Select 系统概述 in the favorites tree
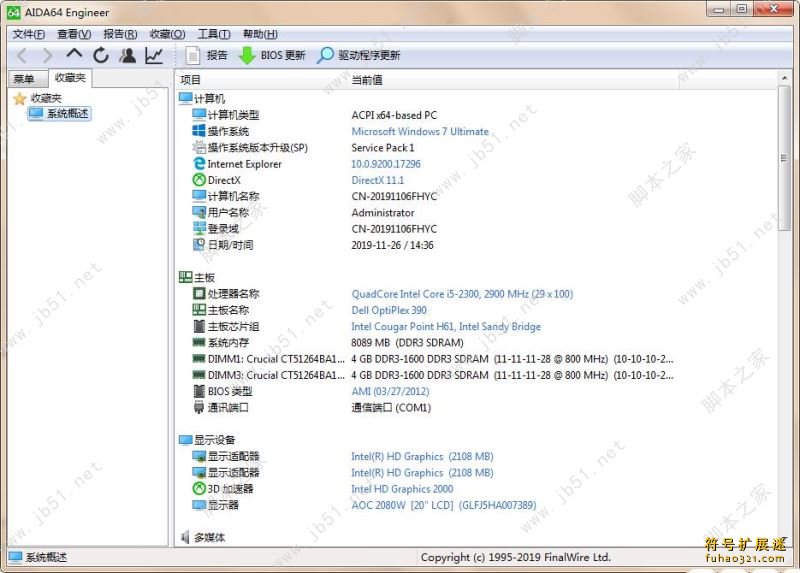 (x=60, y=113)
